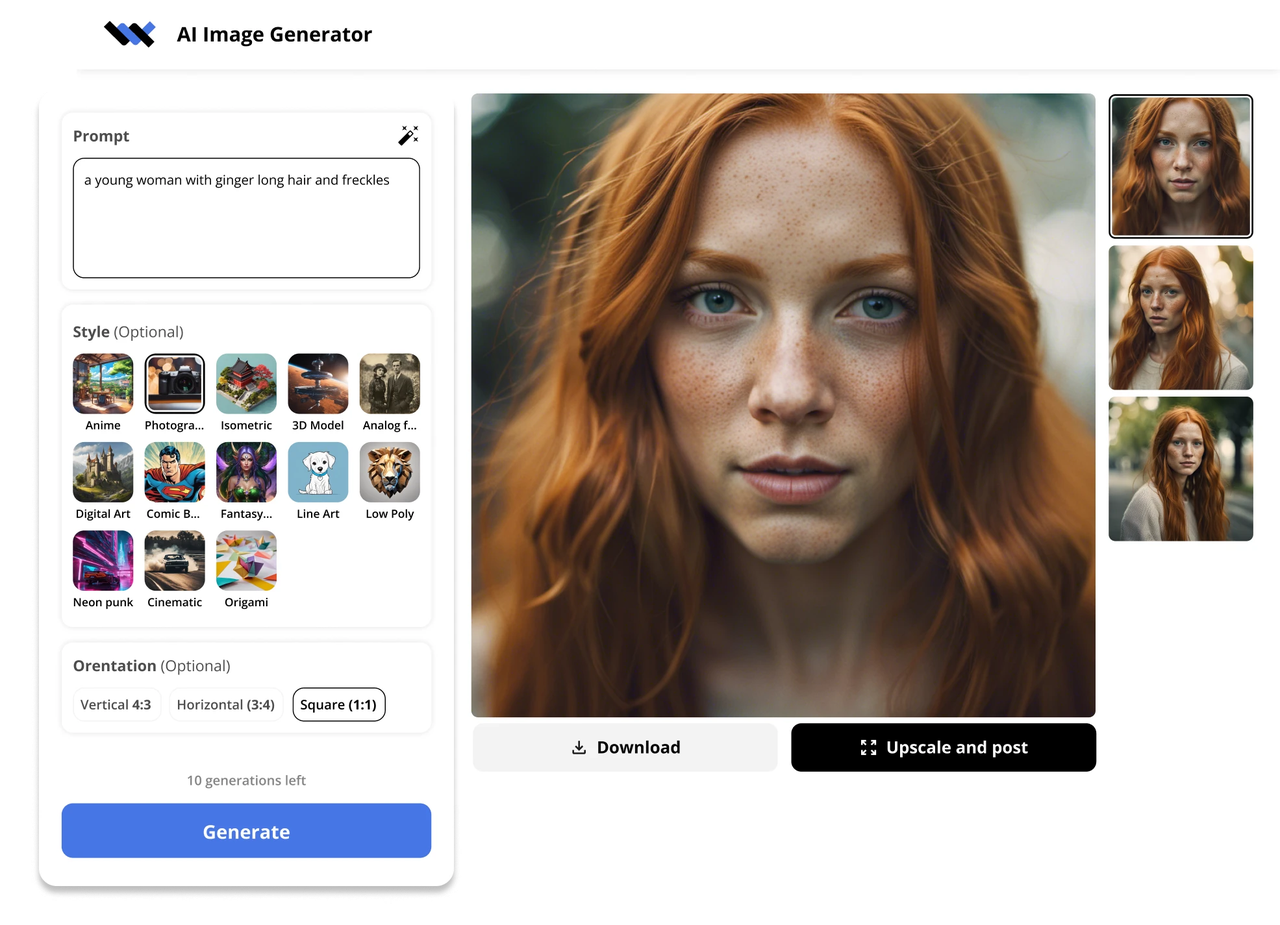Select the Line Art style
The image size is (1280, 925).
pos(317,472)
